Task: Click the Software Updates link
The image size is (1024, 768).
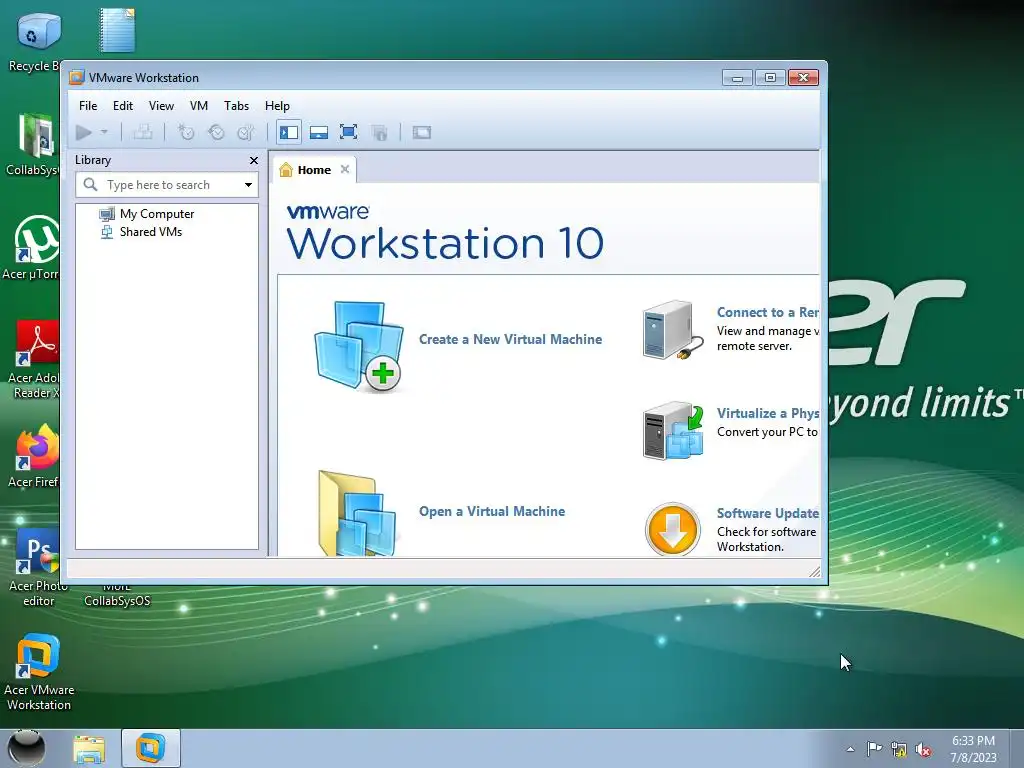Action: tap(768, 513)
